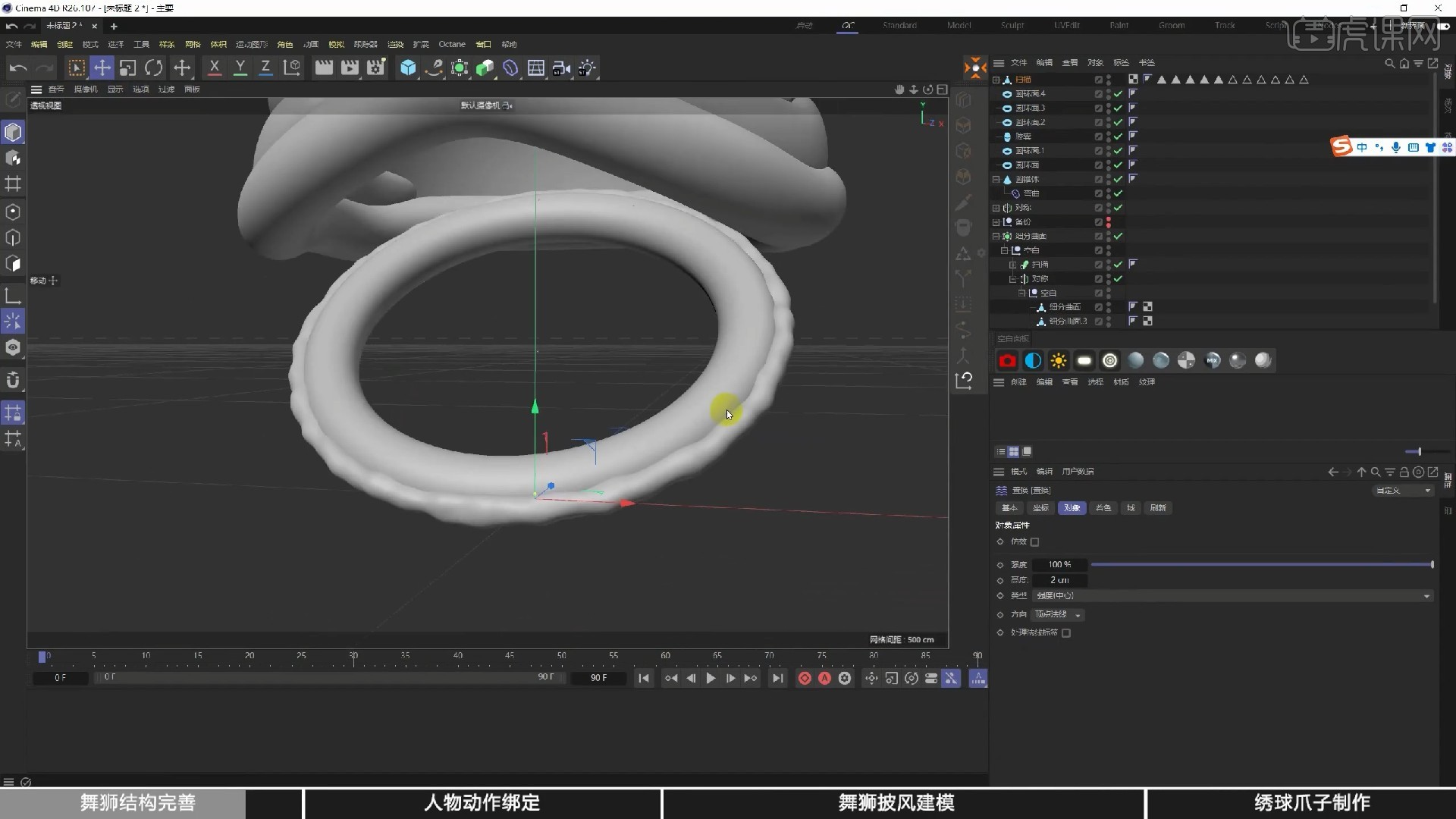The width and height of the screenshot is (1456, 819).
Task: Open the volume/extrude generator icon
Action: [485, 68]
